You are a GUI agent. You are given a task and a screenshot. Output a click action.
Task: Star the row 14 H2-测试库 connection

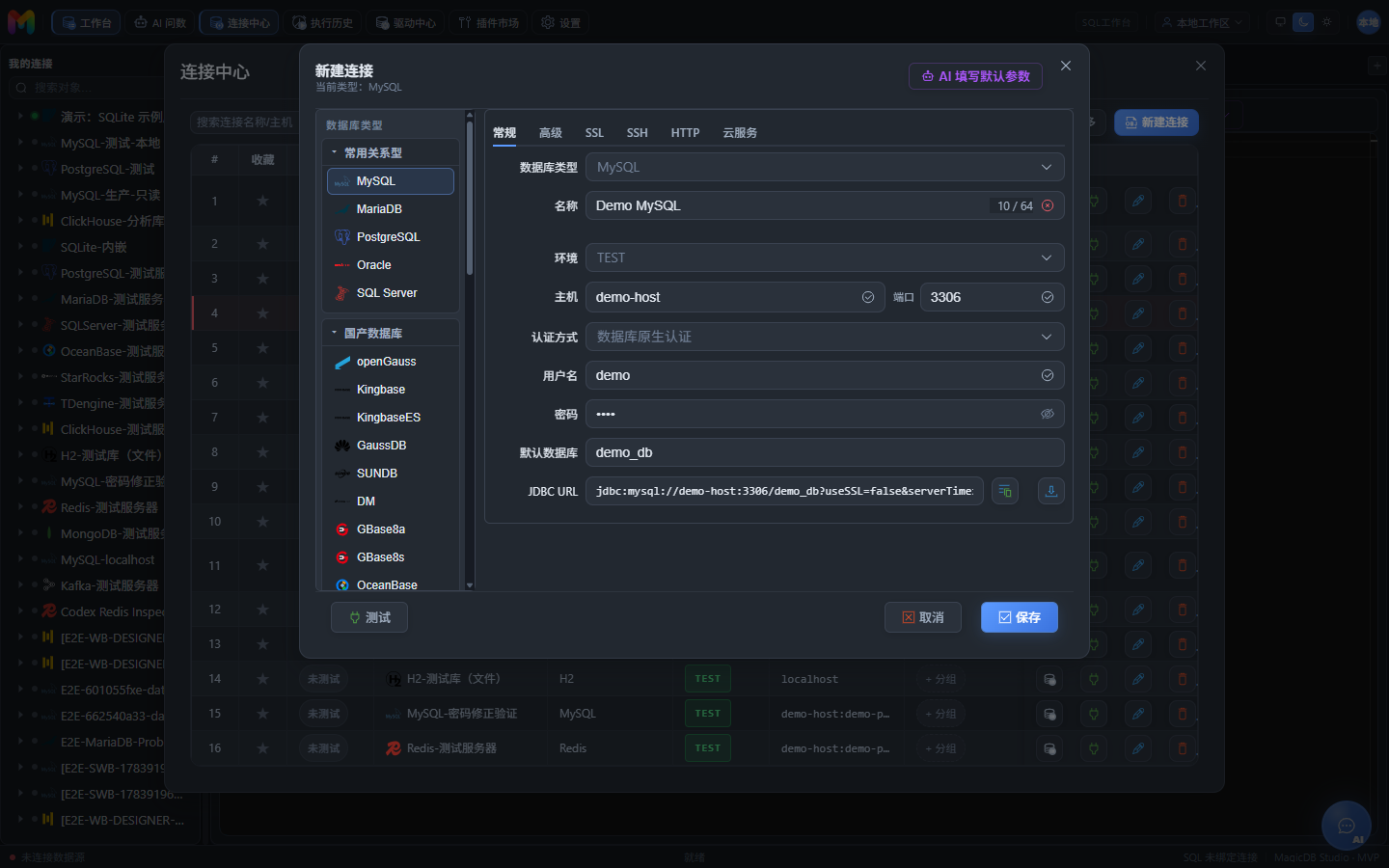pyautogui.click(x=262, y=679)
